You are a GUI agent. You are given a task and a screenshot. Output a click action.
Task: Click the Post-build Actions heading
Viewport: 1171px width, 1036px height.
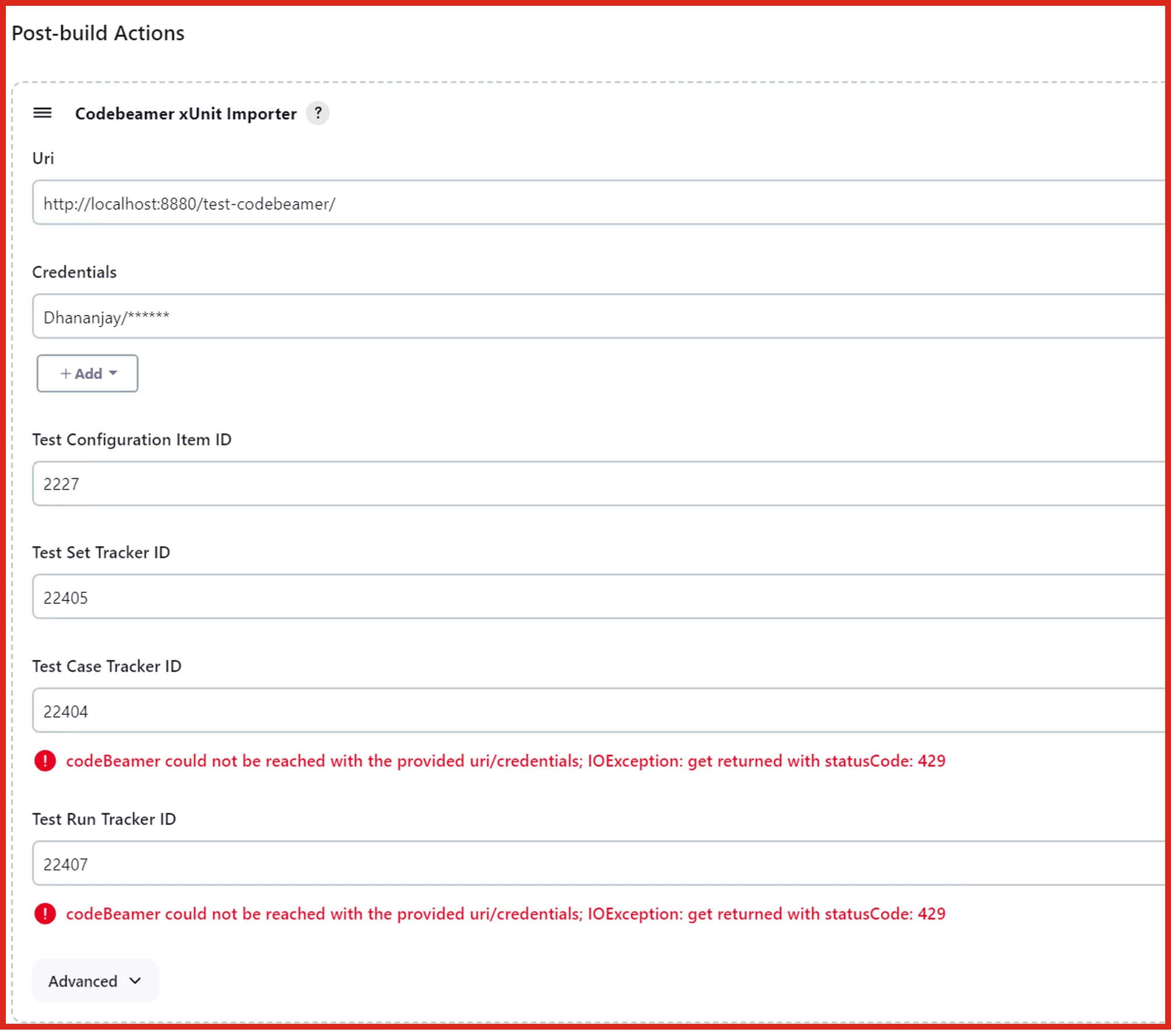98,33
